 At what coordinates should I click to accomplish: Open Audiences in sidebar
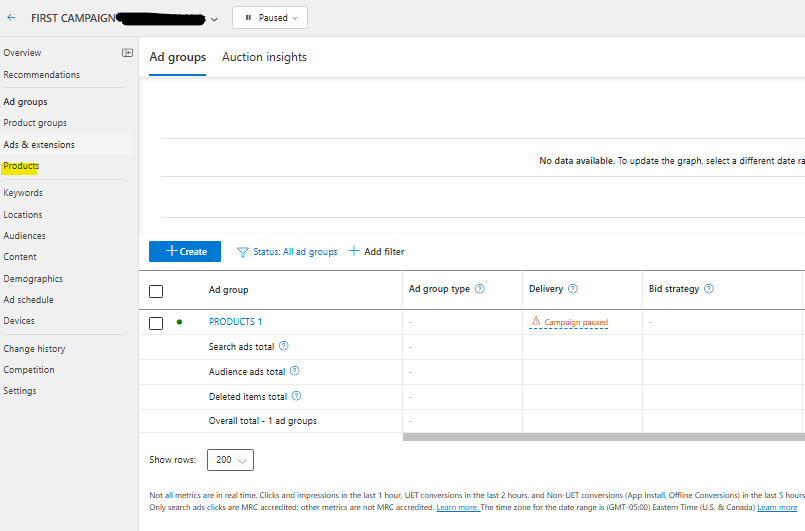pos(24,236)
